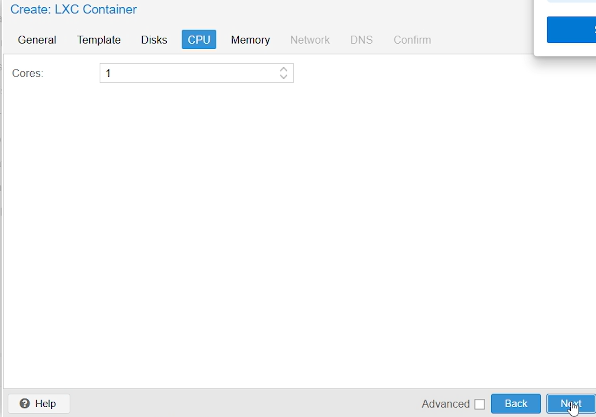This screenshot has width=596, height=417.
Task: Click the Cores label text
Action: pyautogui.click(x=28, y=73)
